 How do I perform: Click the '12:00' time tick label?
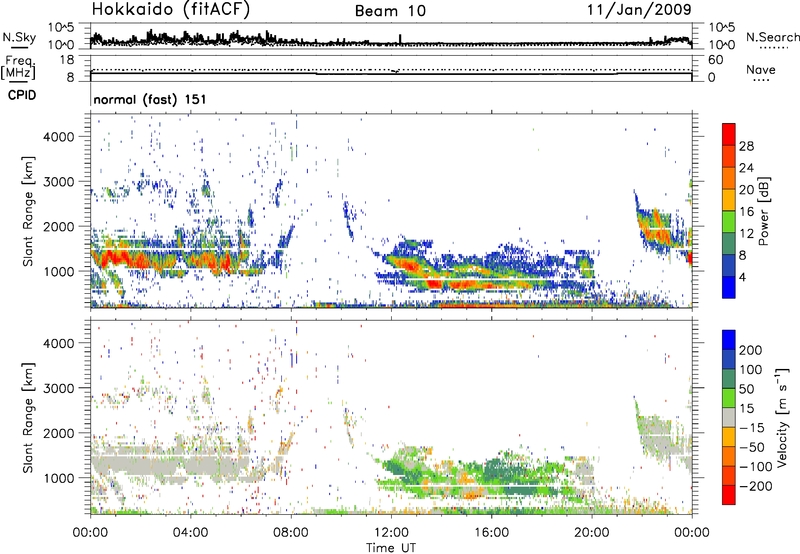tap(391, 533)
